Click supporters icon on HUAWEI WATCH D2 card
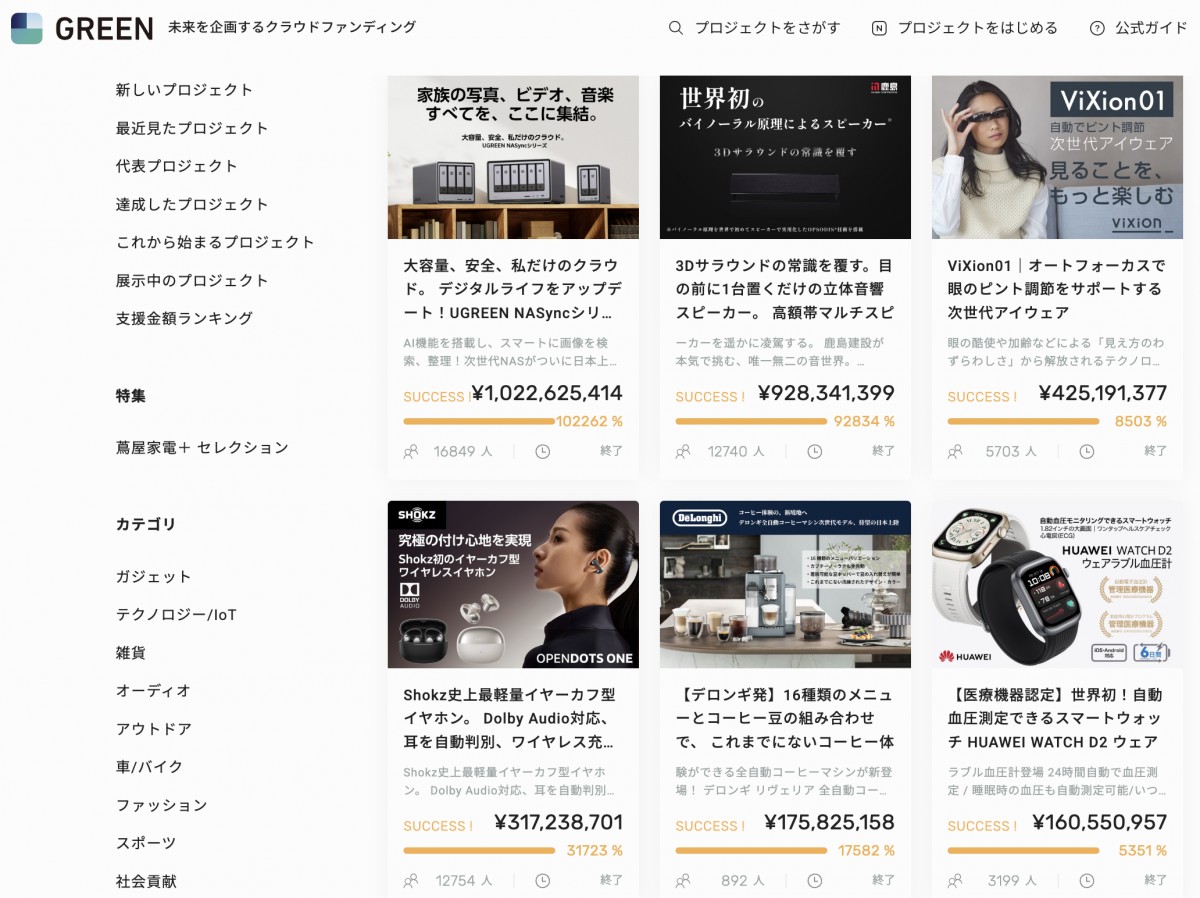The width and height of the screenshot is (1200, 898). tap(955, 881)
